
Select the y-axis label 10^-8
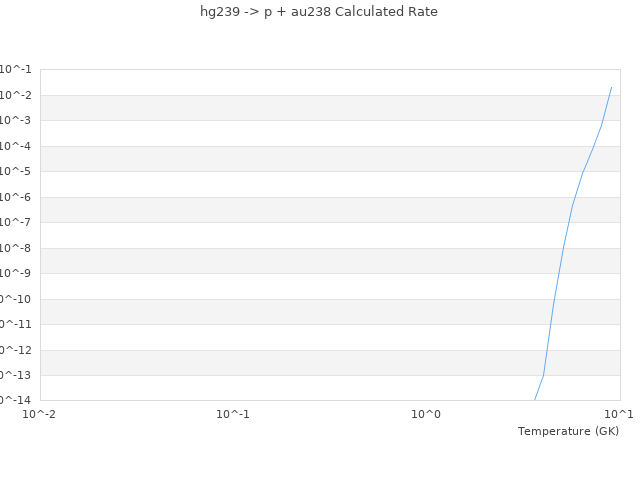(15, 248)
